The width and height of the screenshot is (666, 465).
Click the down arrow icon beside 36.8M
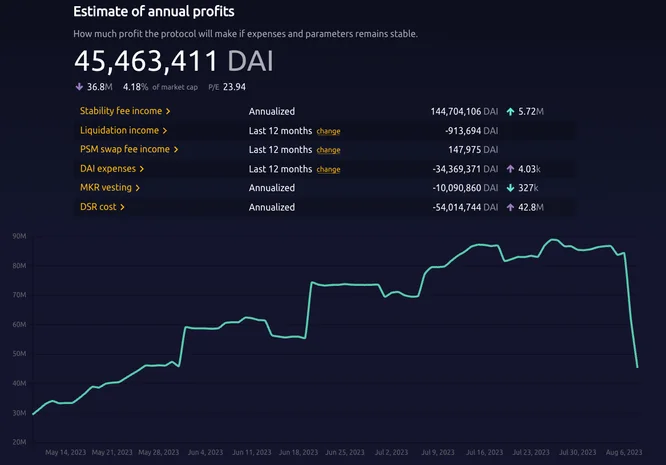[79, 87]
